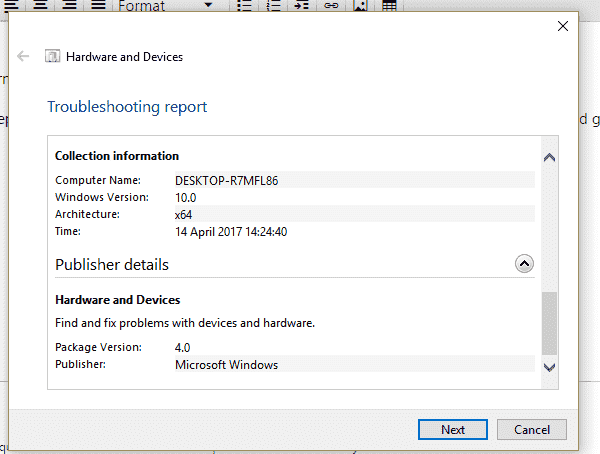
Task: Click the Publisher details heading text
Action: point(112,265)
